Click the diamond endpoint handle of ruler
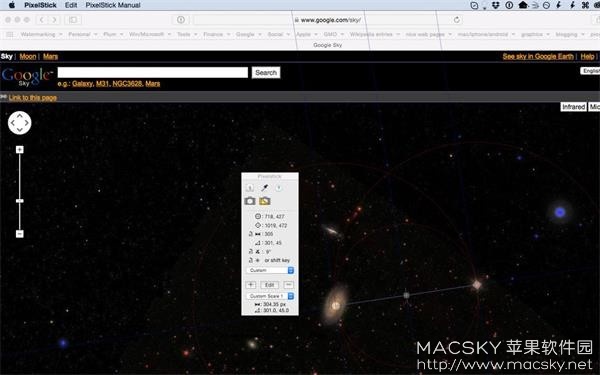Screen dimensions: 600x375 tap(477, 285)
